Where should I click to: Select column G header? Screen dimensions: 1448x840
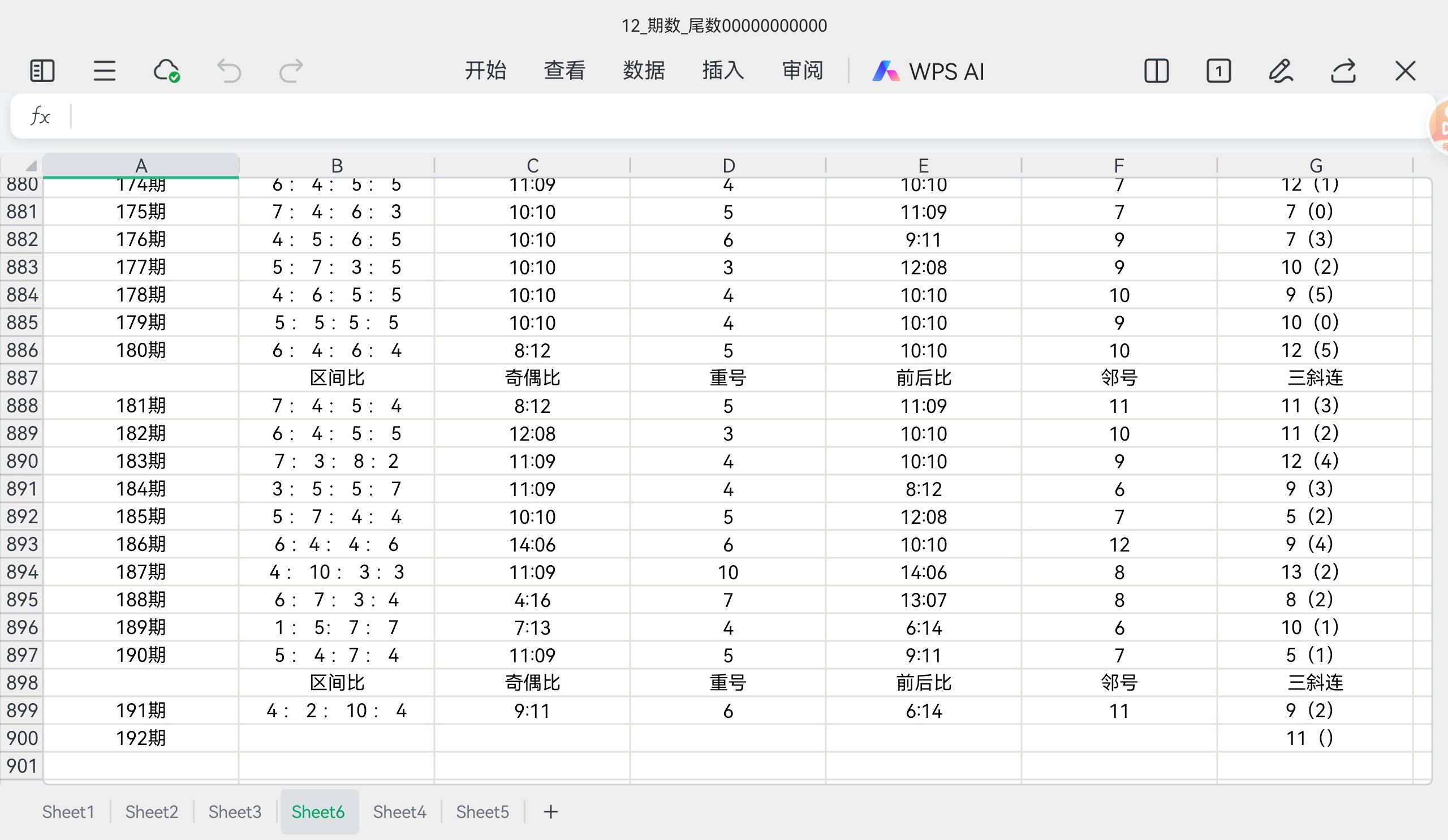(1315, 166)
